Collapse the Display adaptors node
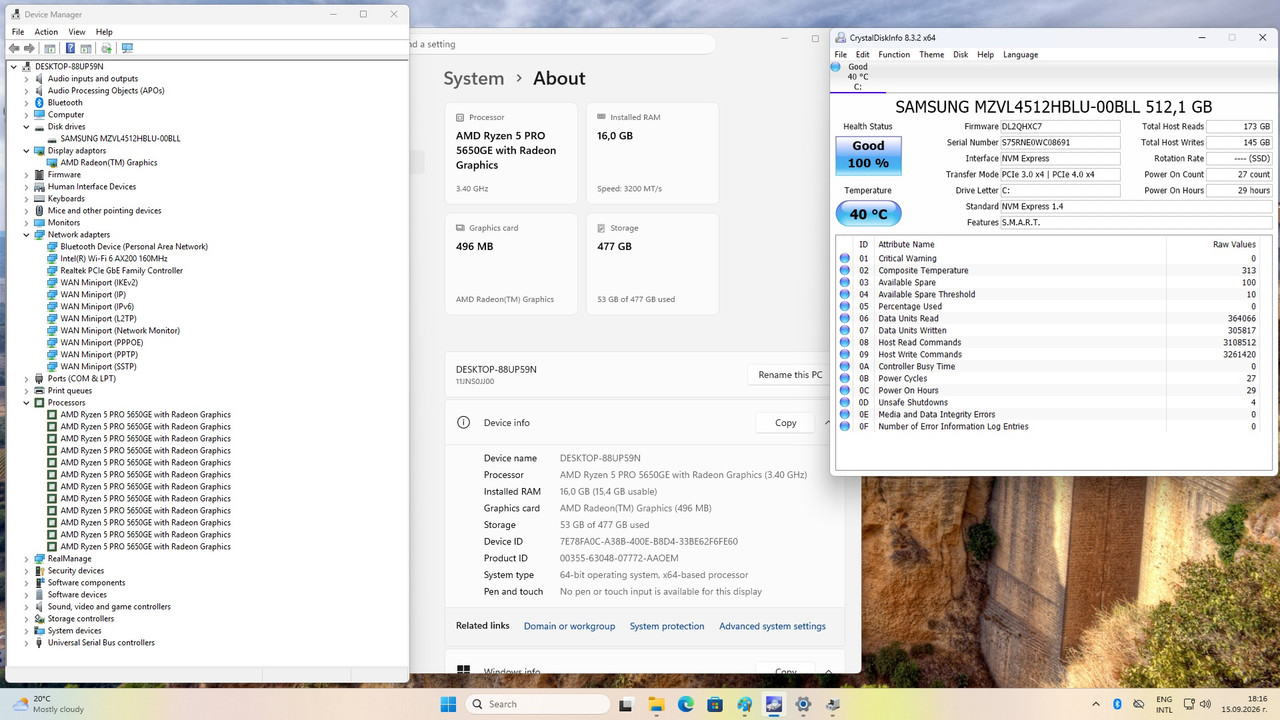 coord(27,151)
